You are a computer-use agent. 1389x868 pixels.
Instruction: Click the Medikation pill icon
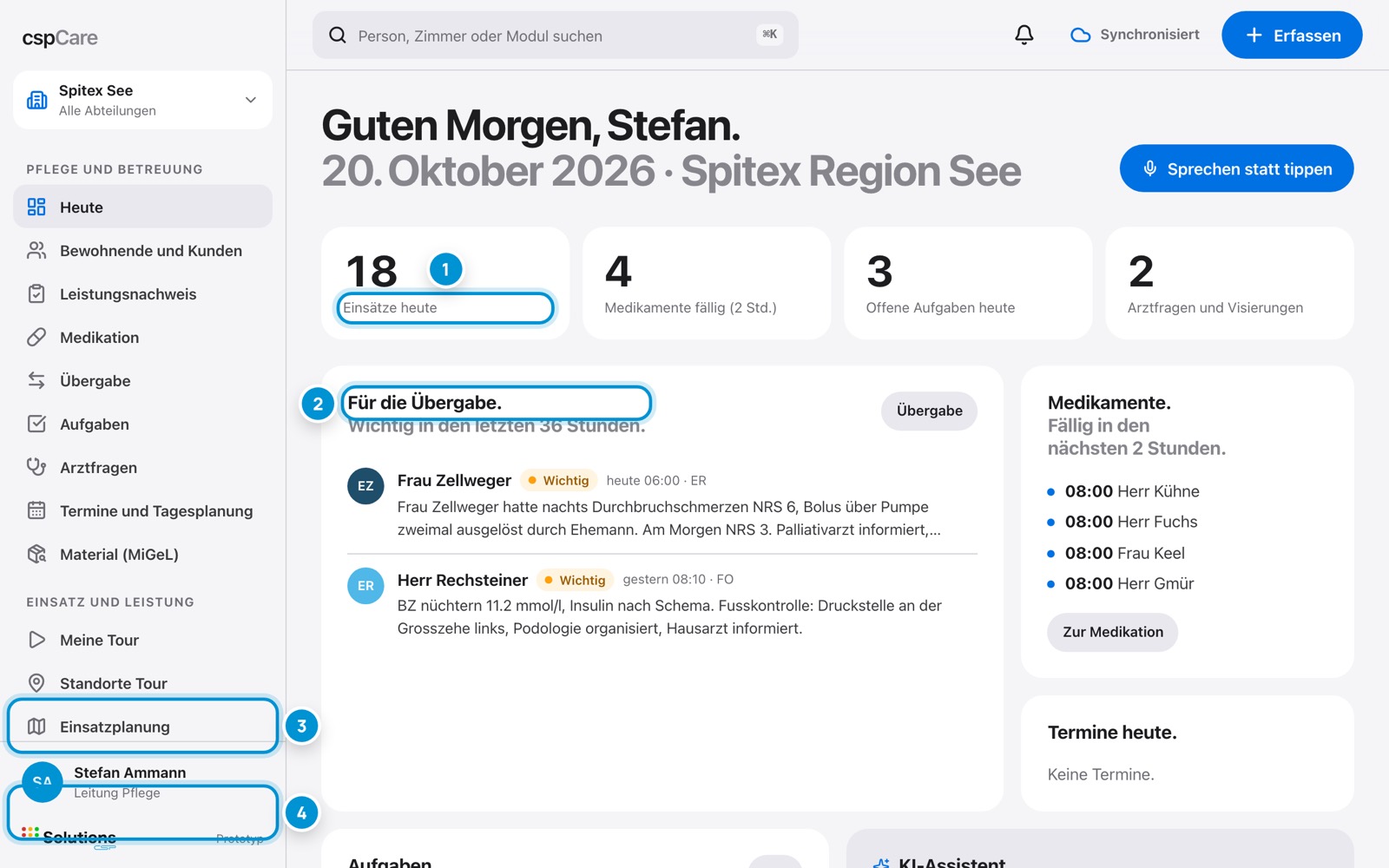point(36,337)
